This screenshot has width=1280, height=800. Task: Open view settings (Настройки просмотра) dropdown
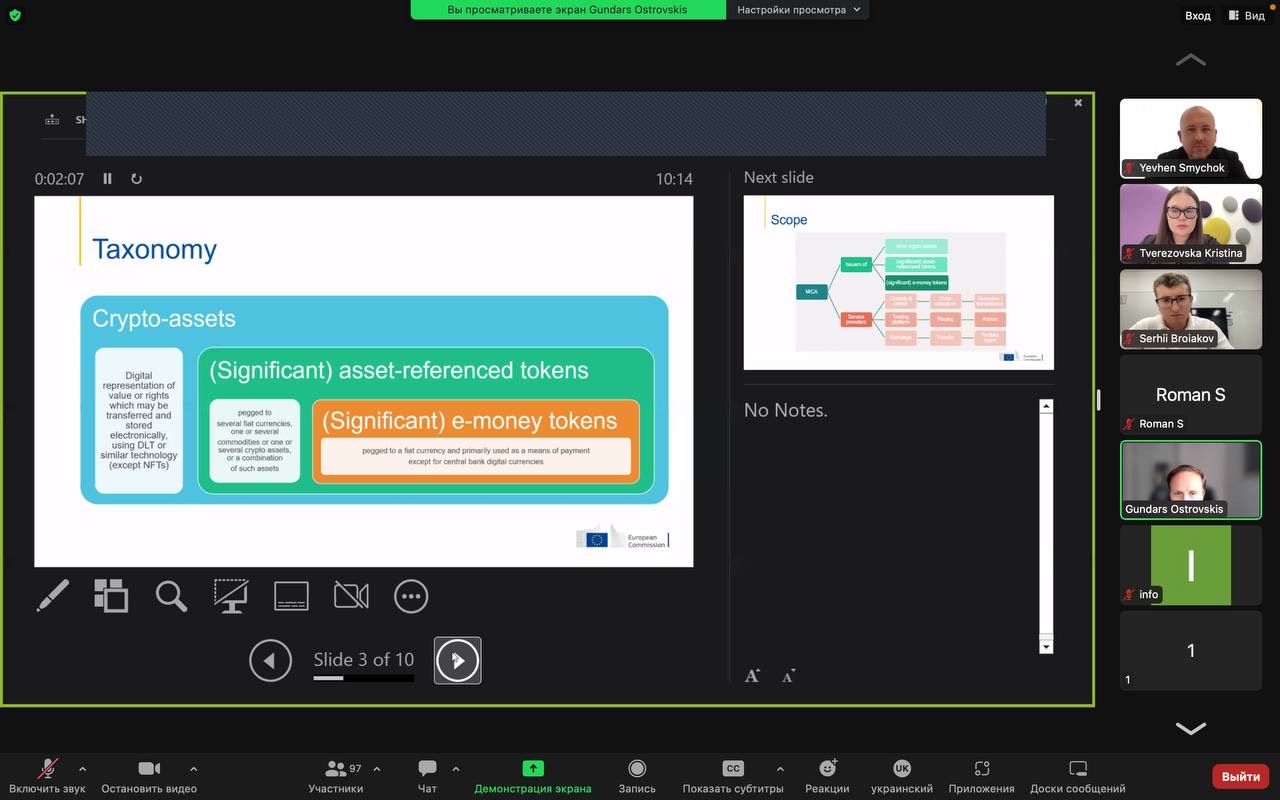797,10
